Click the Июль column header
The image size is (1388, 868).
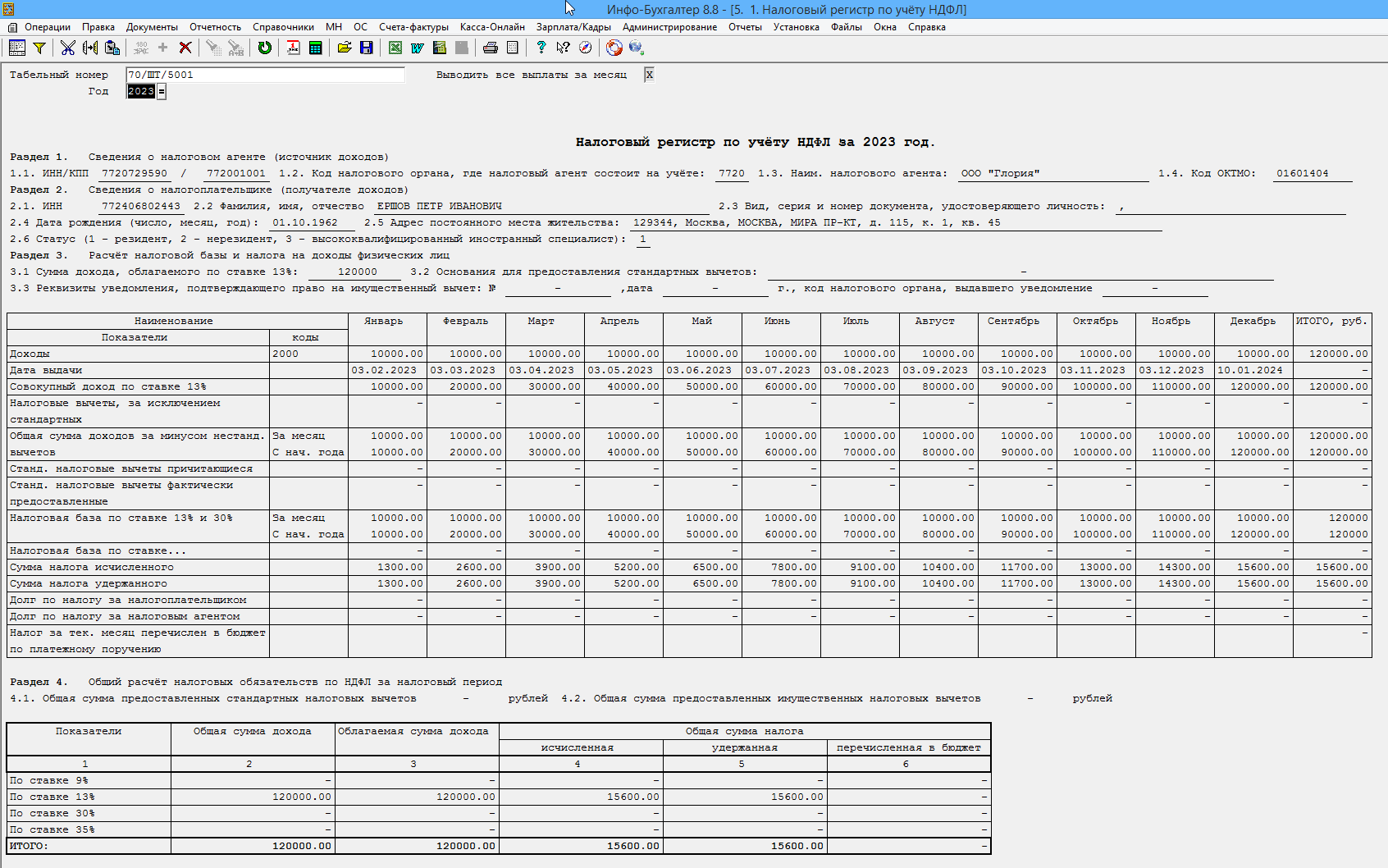(x=856, y=321)
